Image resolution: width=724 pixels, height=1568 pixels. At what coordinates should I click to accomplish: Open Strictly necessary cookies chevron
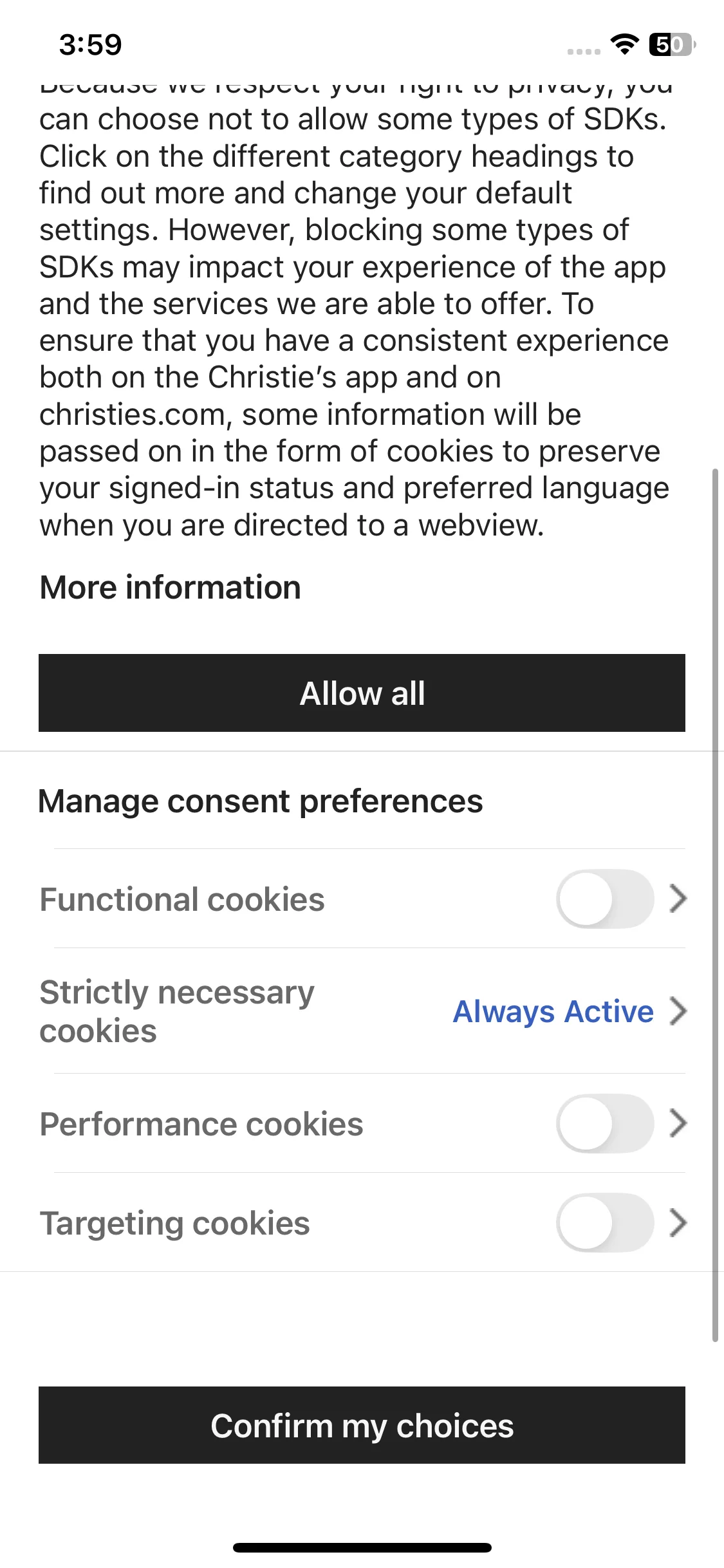678,1011
